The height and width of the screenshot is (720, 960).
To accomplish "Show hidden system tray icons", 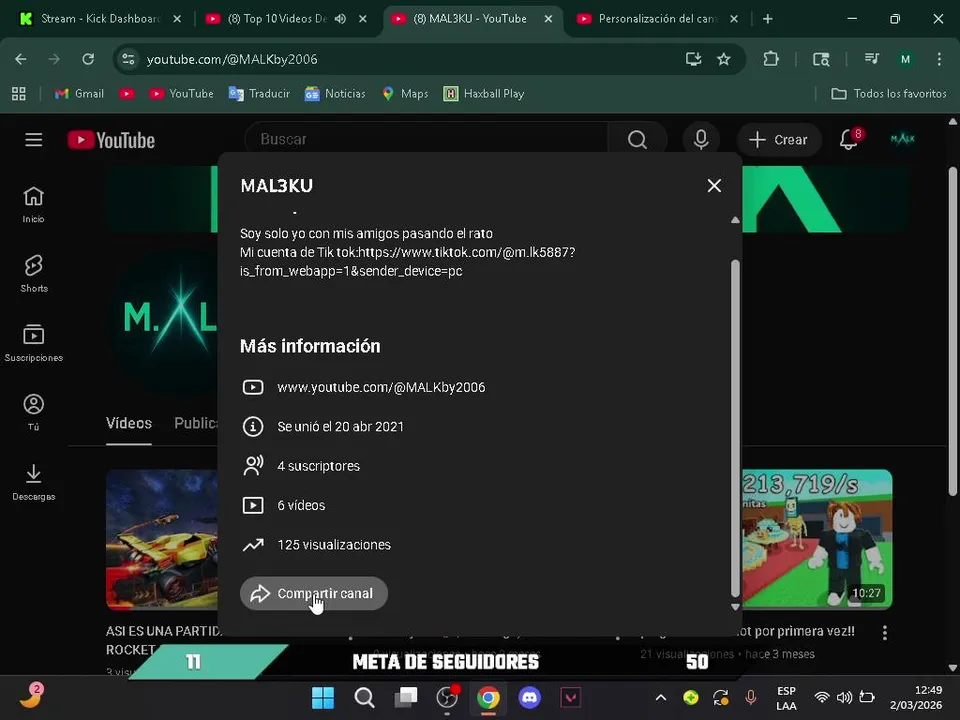I will point(661,697).
